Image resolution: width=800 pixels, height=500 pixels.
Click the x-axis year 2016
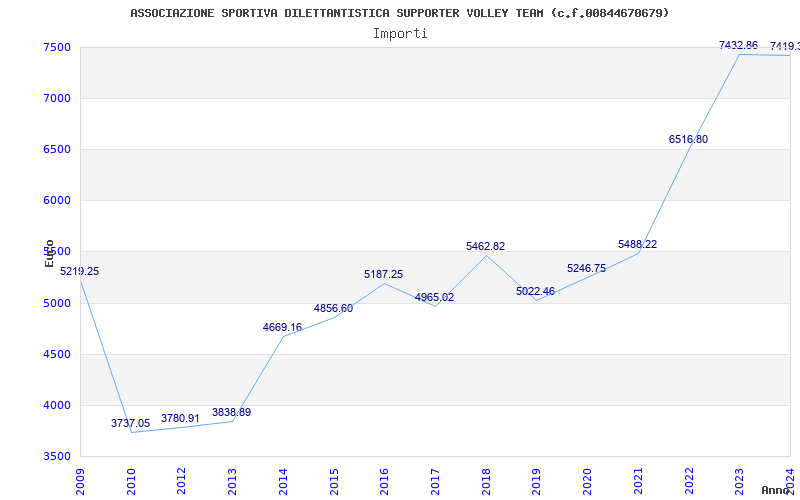(x=384, y=481)
